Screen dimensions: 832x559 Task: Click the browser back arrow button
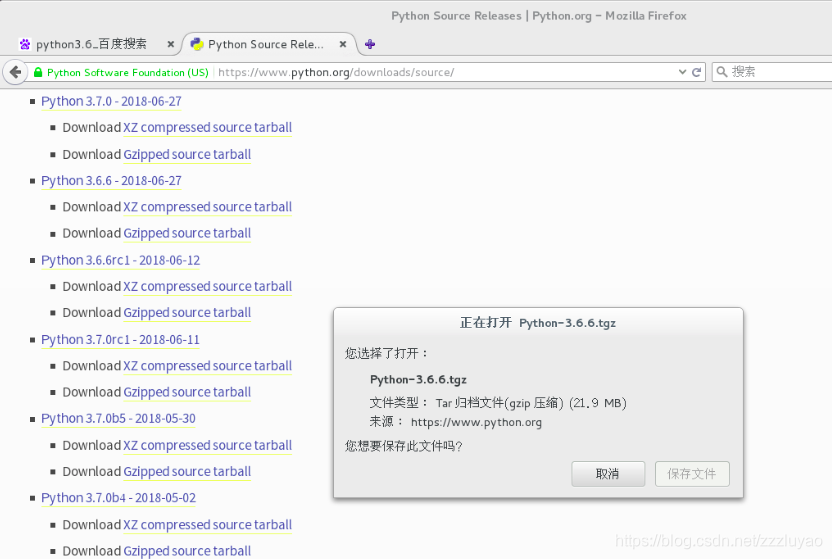(x=15, y=72)
